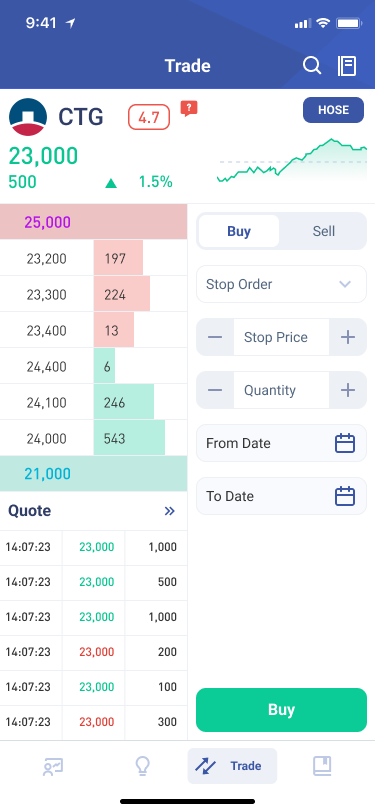Expand the Stop Order type dropdown

(281, 284)
